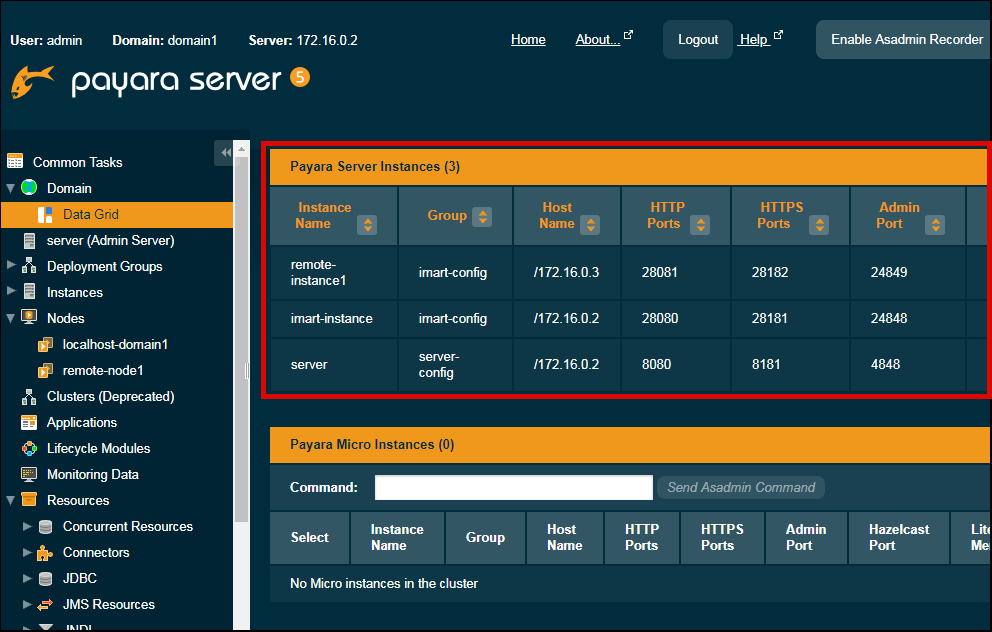Expand the JDBC resources node
The height and width of the screenshot is (632, 992).
coord(27,578)
